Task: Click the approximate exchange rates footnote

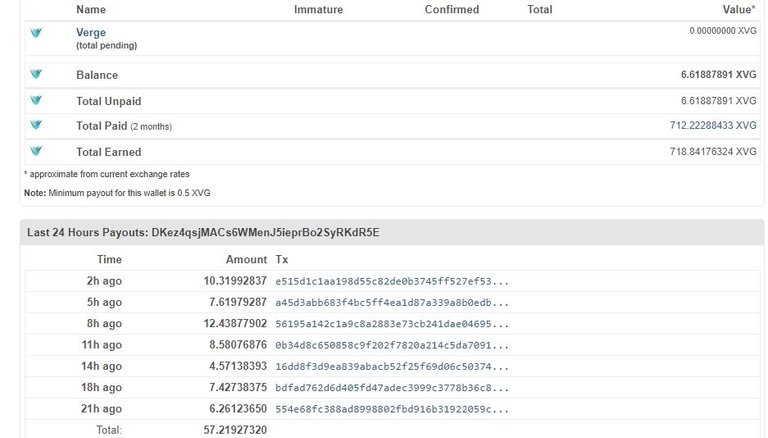Action: (x=107, y=174)
